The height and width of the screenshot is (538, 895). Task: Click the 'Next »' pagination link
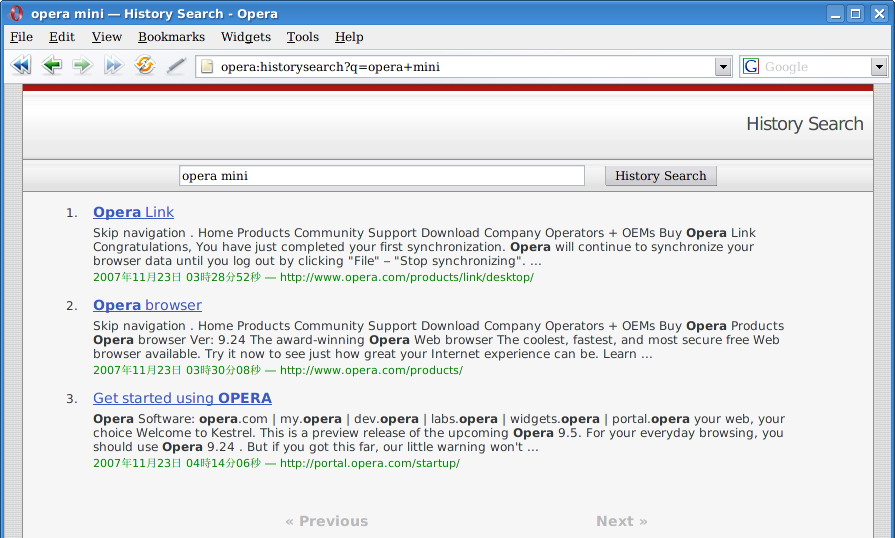click(x=621, y=521)
